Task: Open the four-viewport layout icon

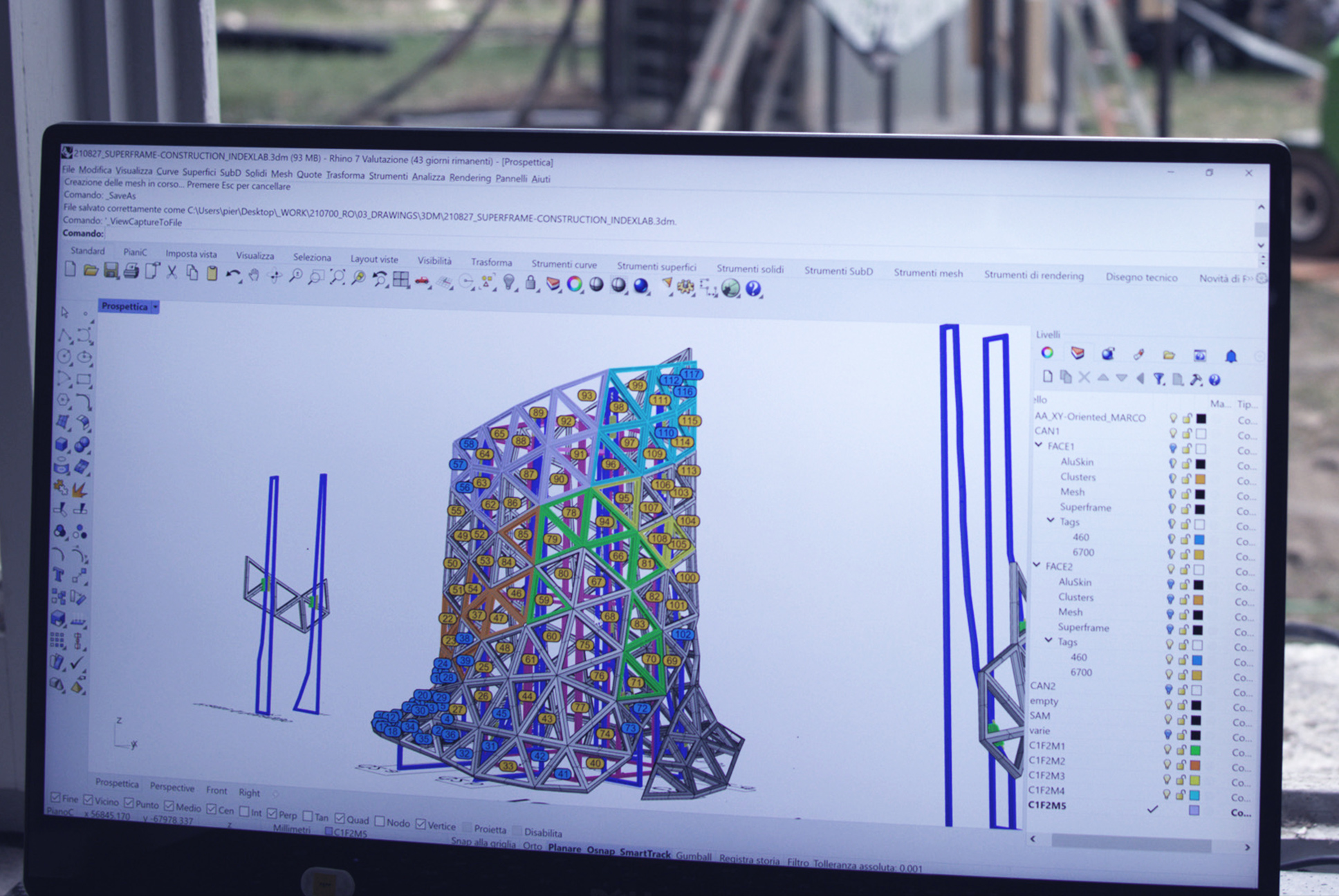Action: [400, 279]
